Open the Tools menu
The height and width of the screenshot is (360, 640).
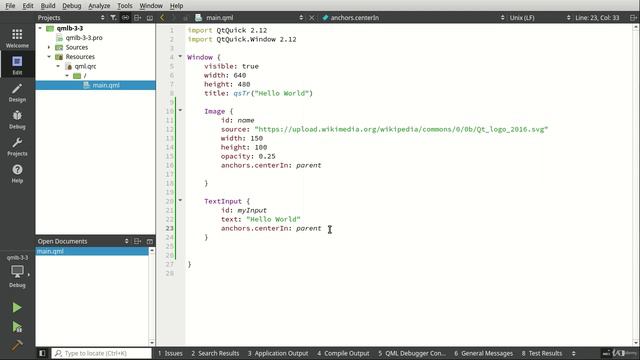[125, 6]
